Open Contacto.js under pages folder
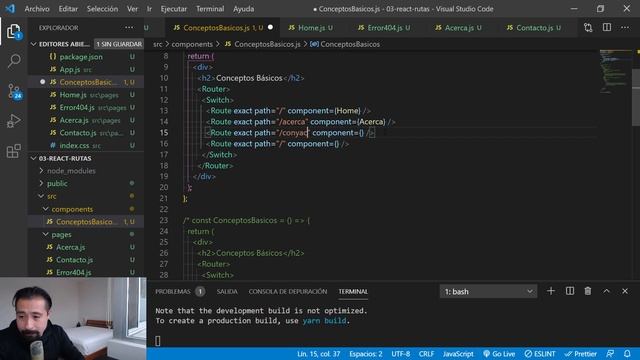Viewport: 640px width, 360px height. (74, 260)
